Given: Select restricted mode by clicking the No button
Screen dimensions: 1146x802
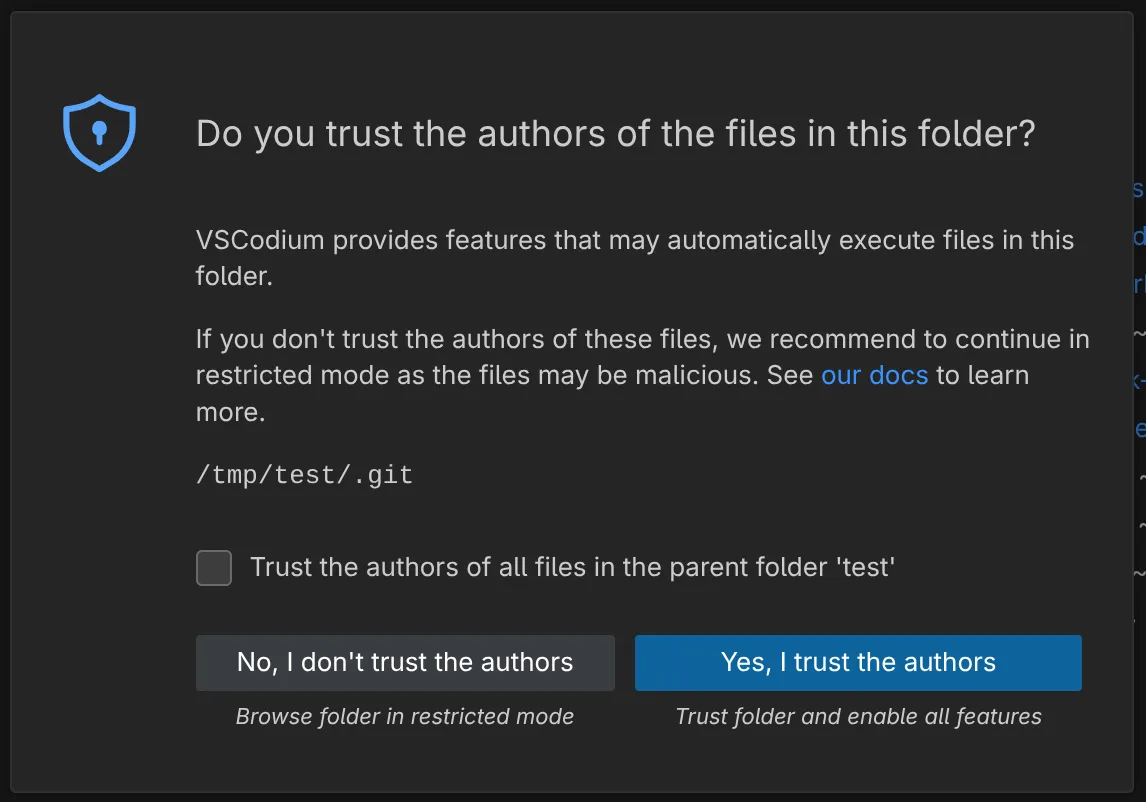Looking at the screenshot, I should pyautogui.click(x=404, y=662).
